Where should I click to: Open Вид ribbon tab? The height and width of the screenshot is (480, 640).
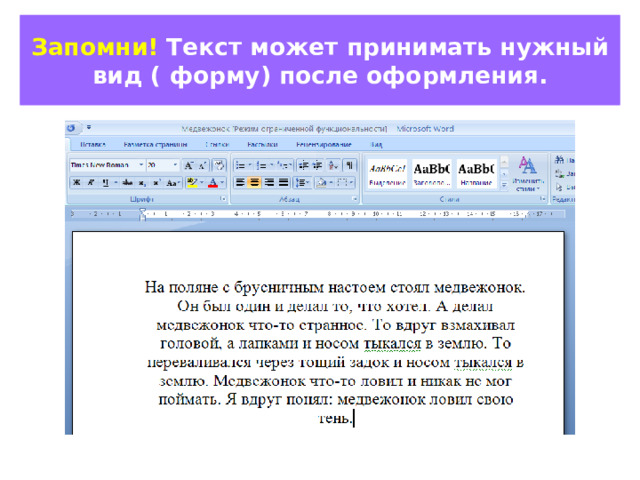(x=376, y=144)
